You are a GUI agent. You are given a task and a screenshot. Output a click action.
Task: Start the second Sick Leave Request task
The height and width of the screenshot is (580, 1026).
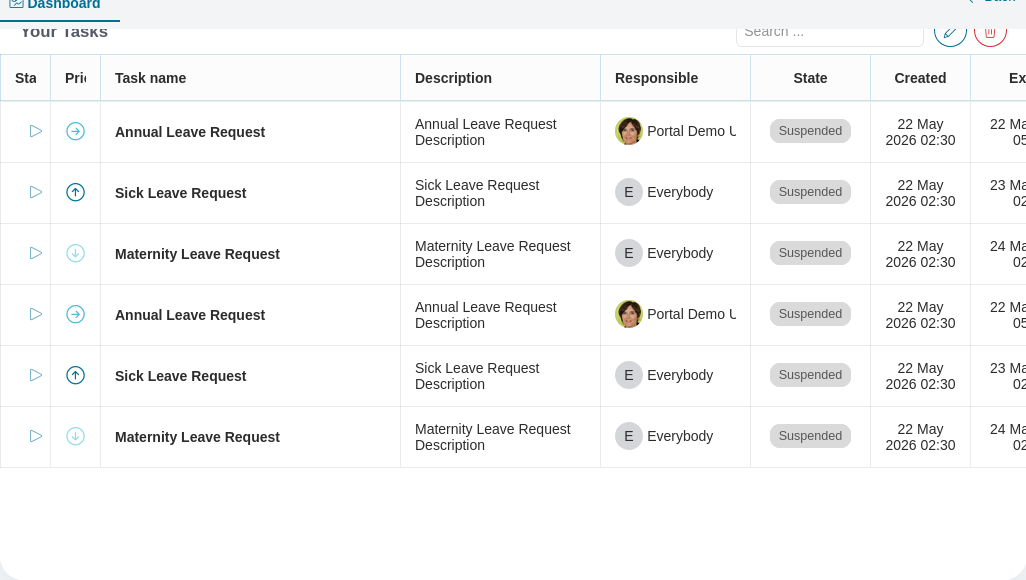click(36, 375)
